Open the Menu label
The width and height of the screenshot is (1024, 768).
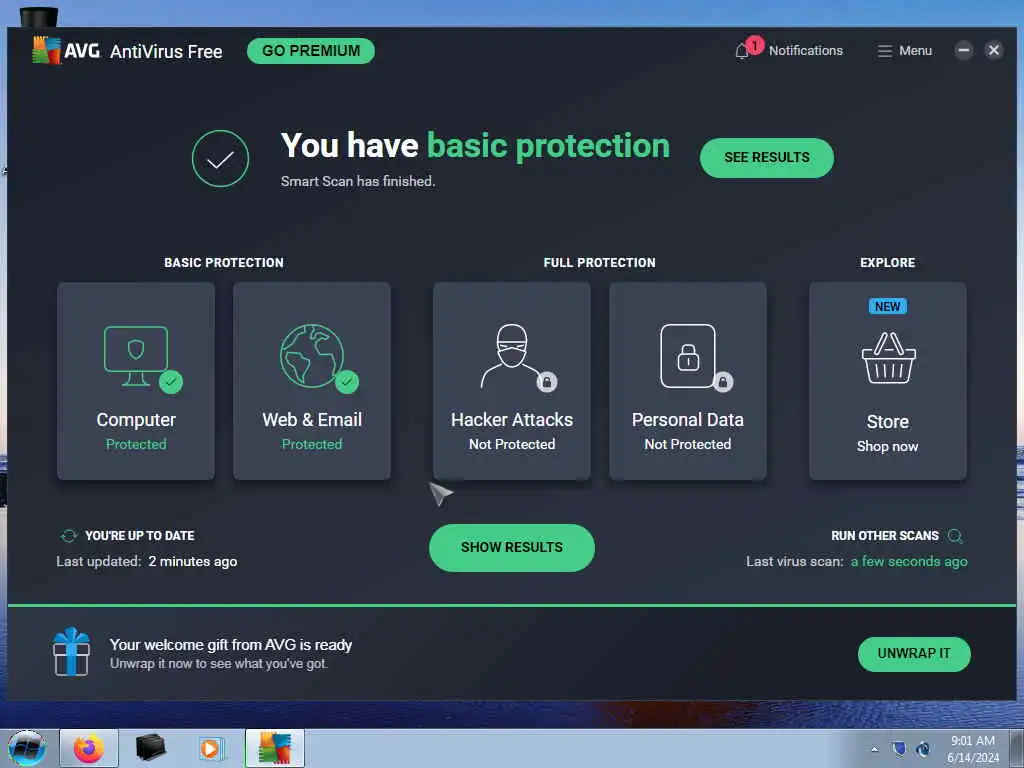pos(915,51)
